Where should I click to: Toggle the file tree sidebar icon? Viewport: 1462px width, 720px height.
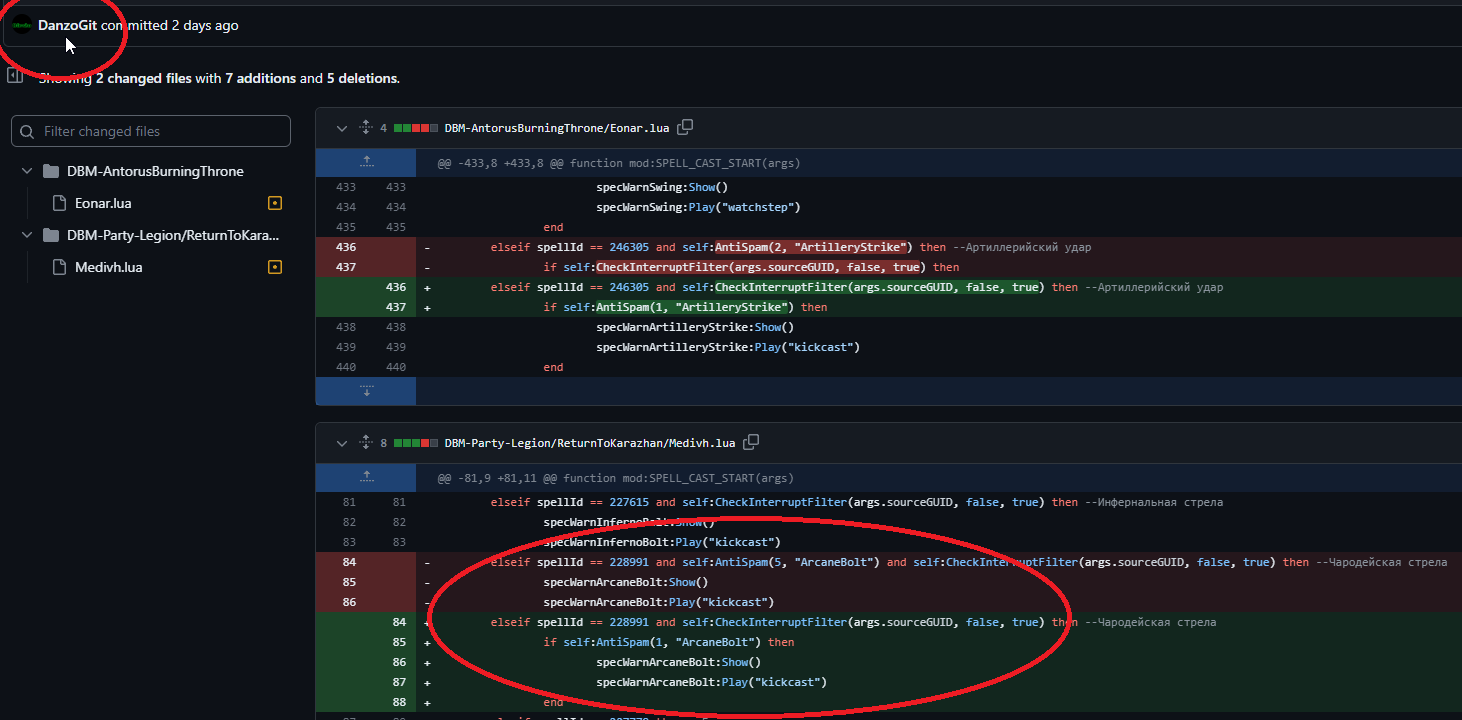click(15, 76)
